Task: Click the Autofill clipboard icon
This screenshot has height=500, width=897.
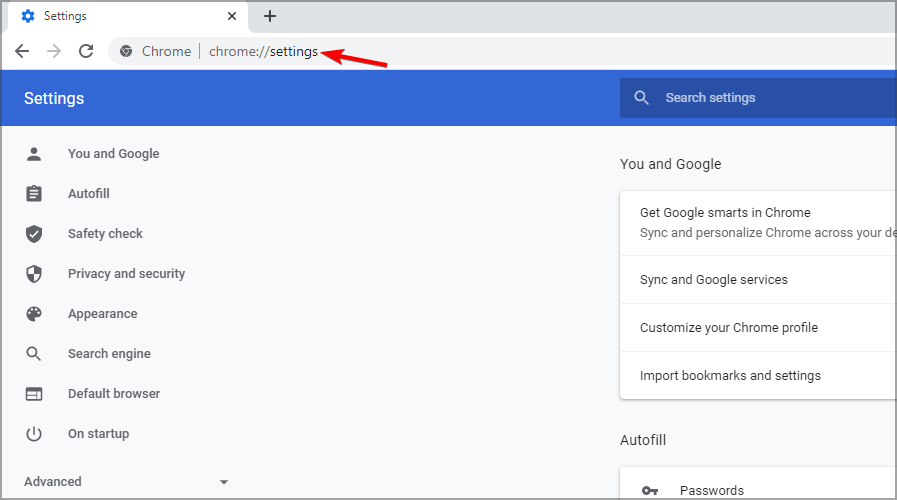Action: [34, 193]
